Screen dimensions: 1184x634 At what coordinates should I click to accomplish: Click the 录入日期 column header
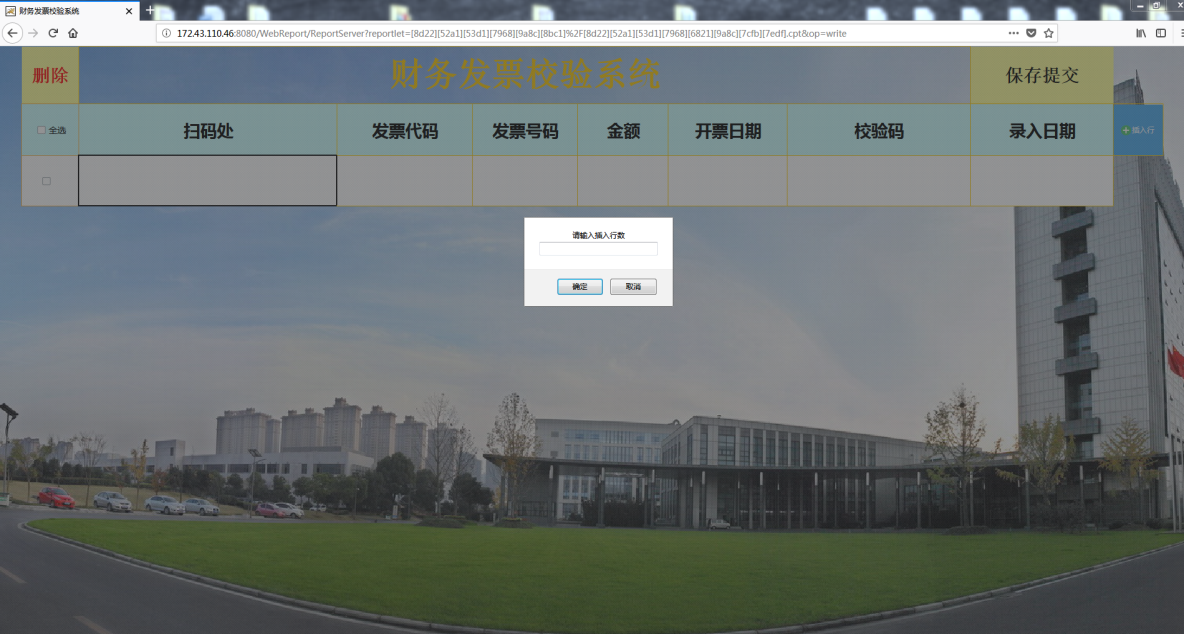coord(1042,130)
